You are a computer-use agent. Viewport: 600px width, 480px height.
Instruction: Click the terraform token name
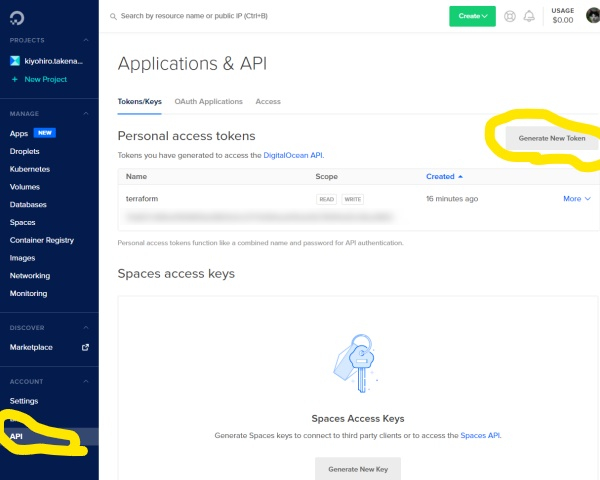(x=142, y=199)
